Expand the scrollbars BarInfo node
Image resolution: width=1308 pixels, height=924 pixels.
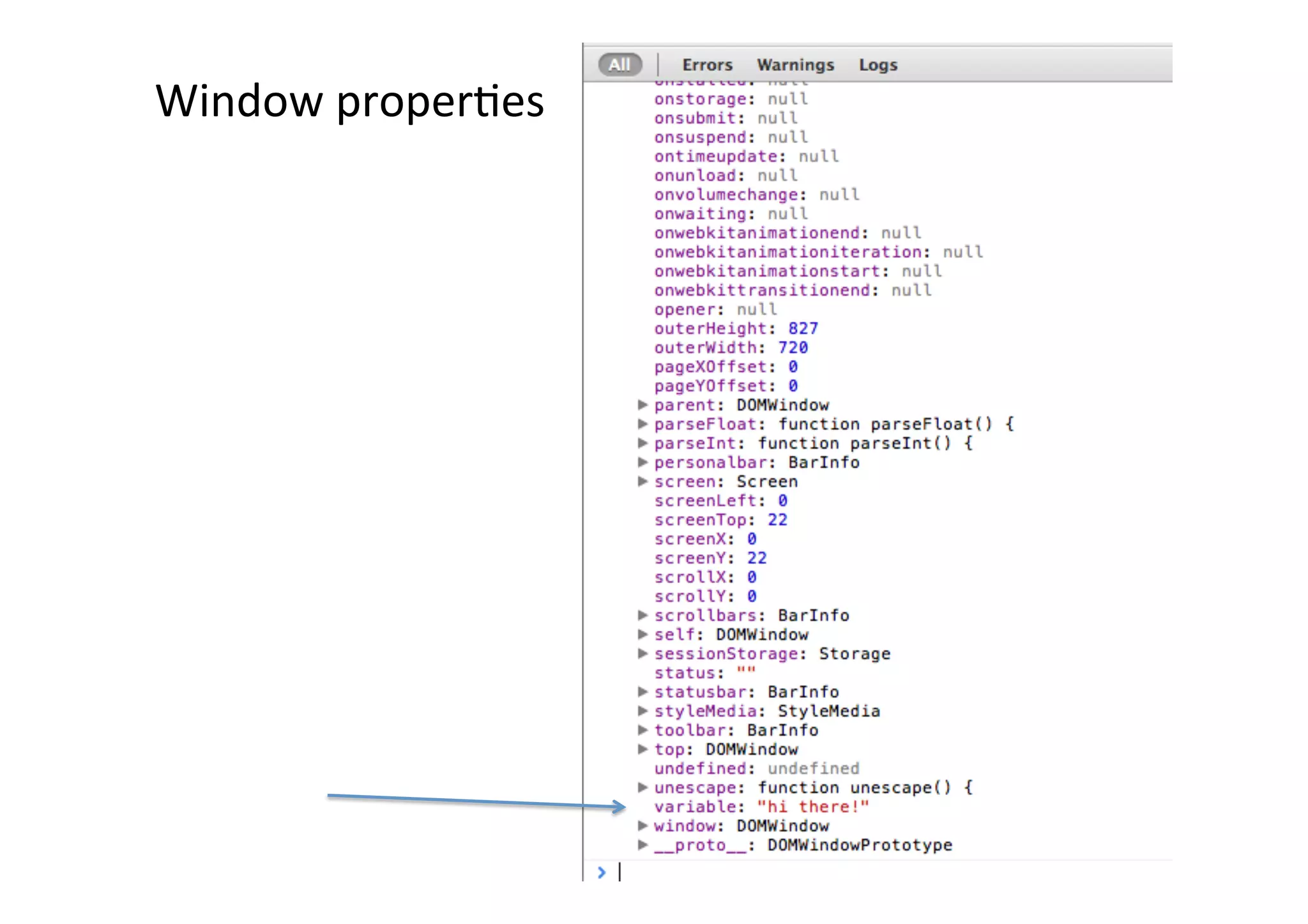[x=643, y=615]
